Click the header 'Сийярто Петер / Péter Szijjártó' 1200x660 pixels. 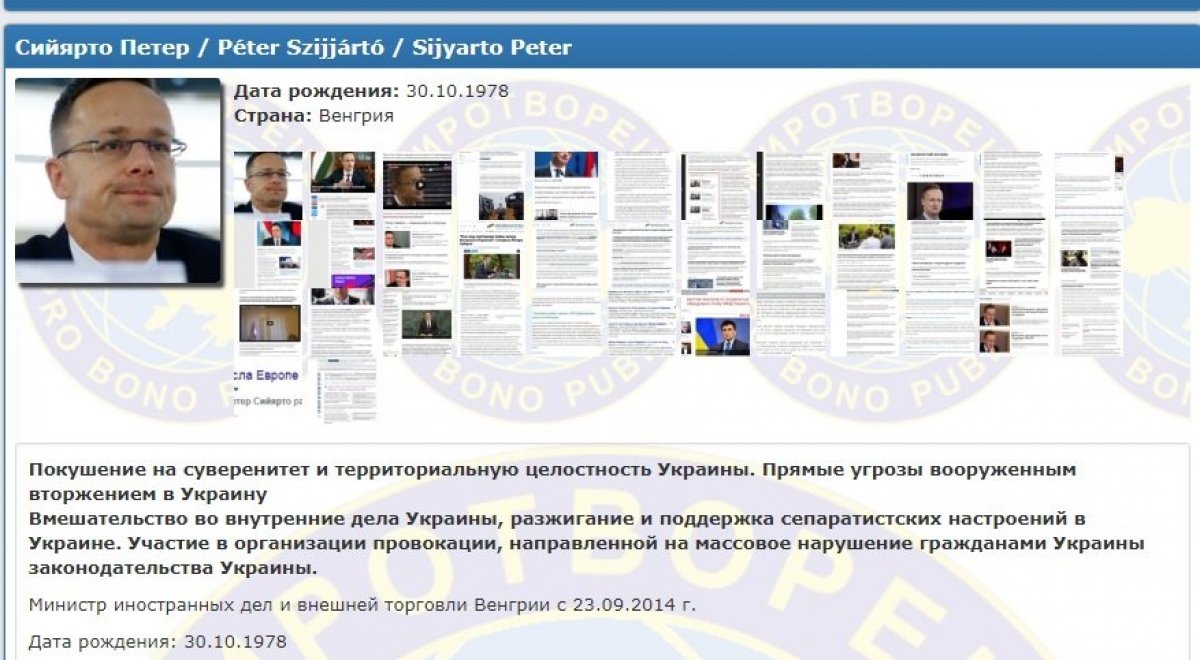[x=293, y=47]
